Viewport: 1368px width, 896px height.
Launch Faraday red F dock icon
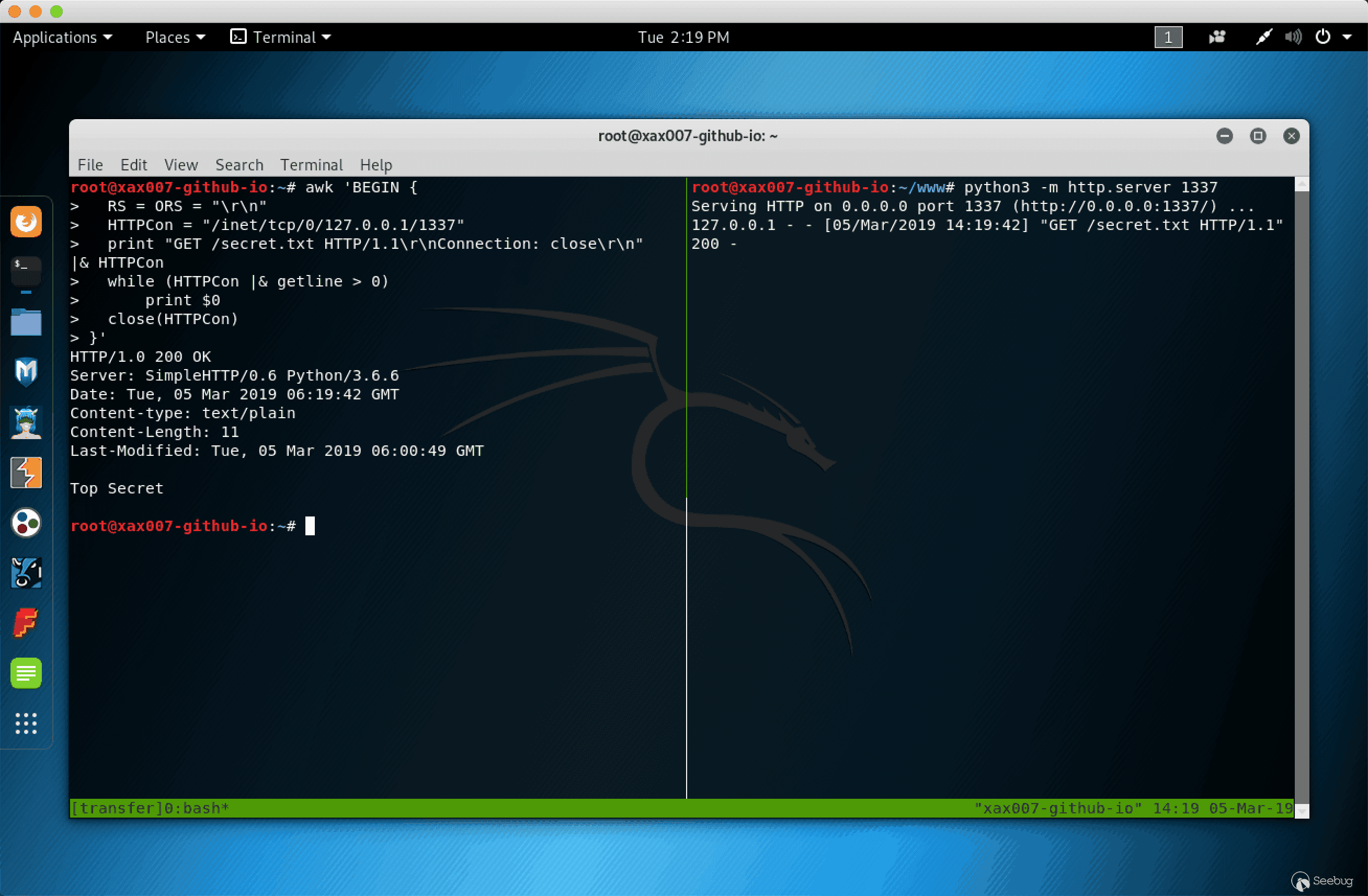(x=26, y=623)
